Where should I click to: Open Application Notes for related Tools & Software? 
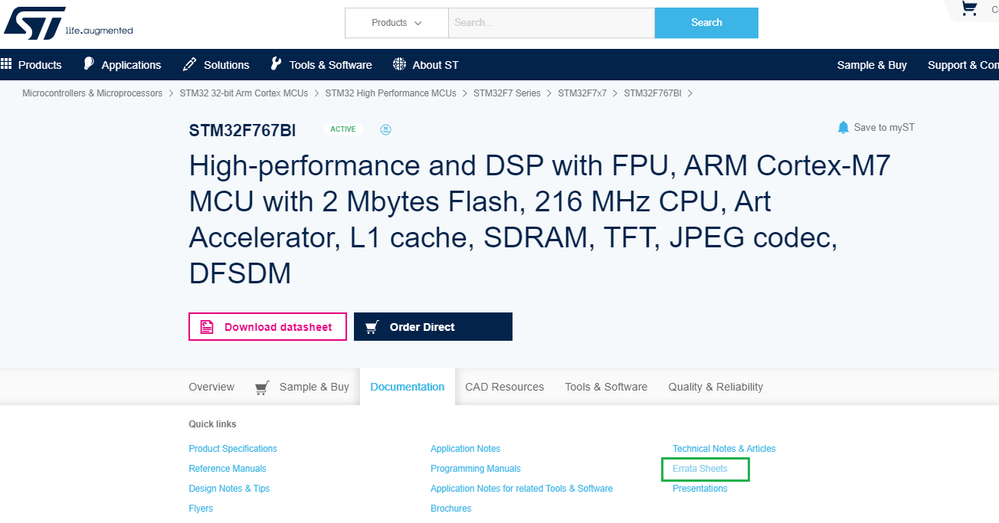tap(521, 489)
